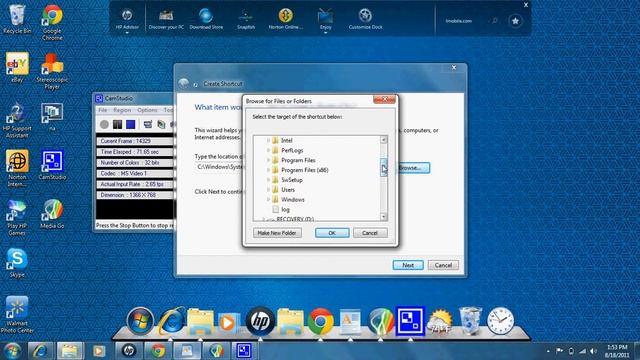Open the clock icon in the bottom dock

point(500,321)
